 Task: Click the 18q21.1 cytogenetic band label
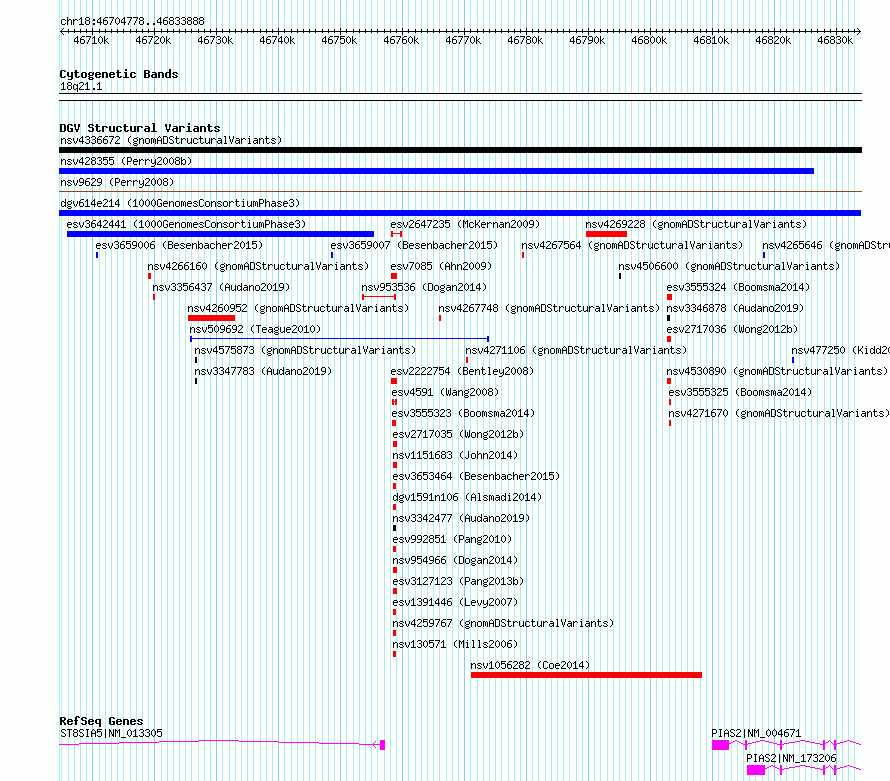(x=81, y=86)
